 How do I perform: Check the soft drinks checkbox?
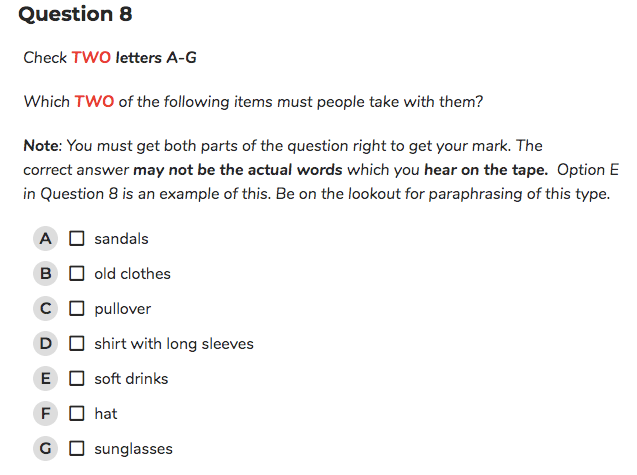coord(76,378)
